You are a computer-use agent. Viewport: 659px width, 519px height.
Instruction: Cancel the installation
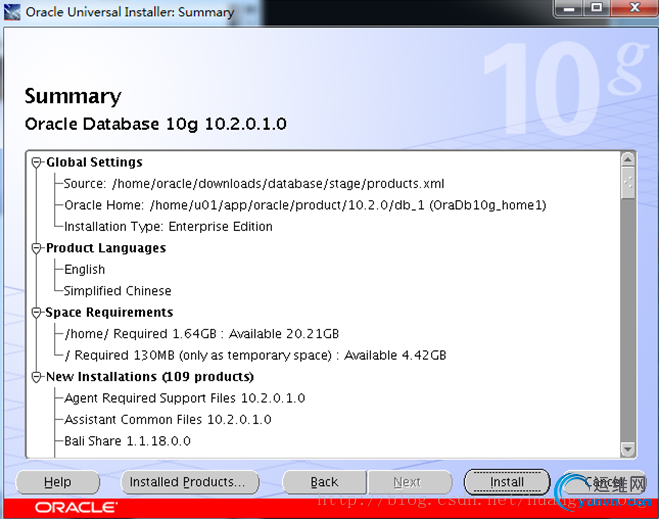(604, 482)
